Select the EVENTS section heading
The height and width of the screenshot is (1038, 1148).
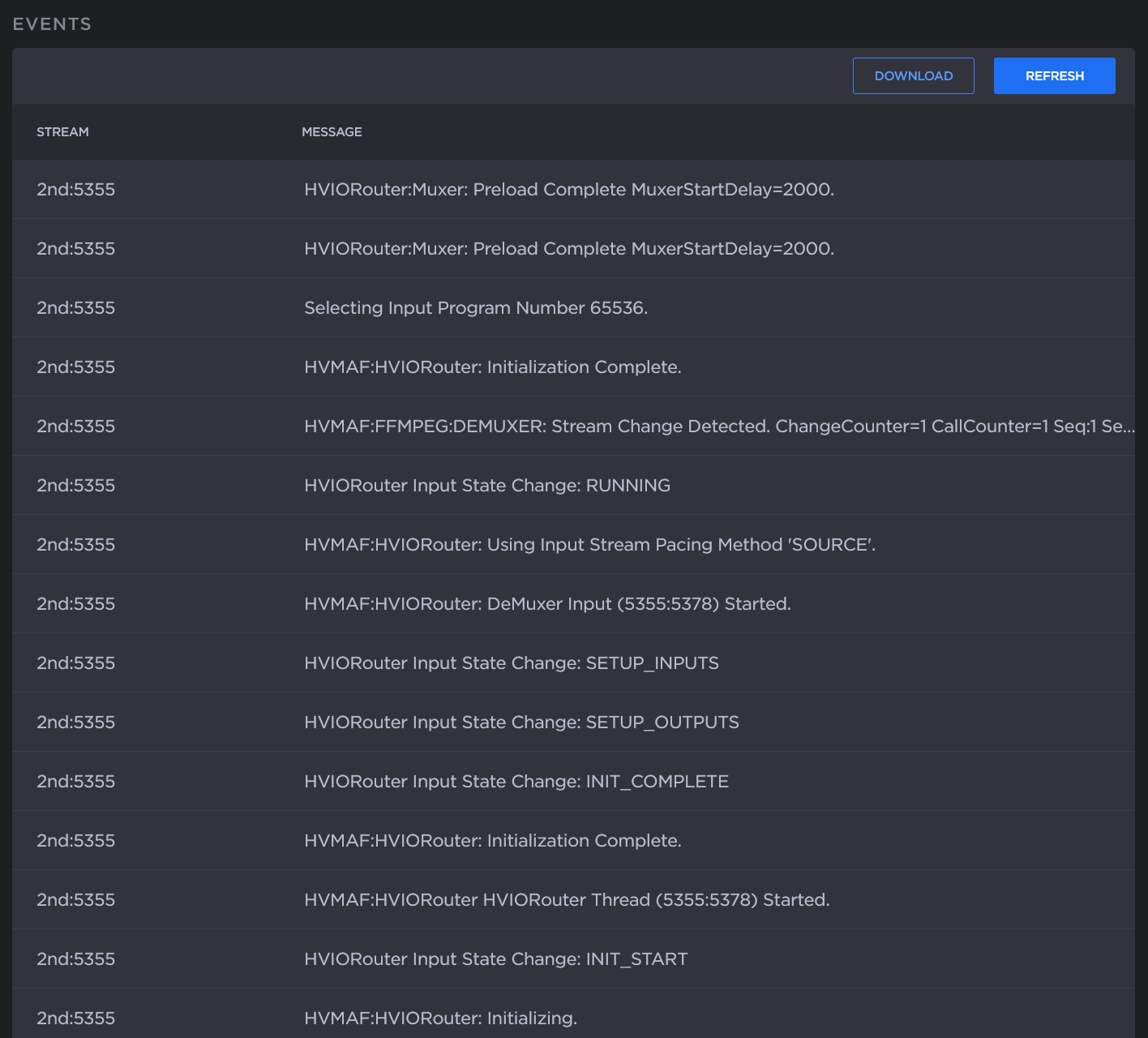52,24
